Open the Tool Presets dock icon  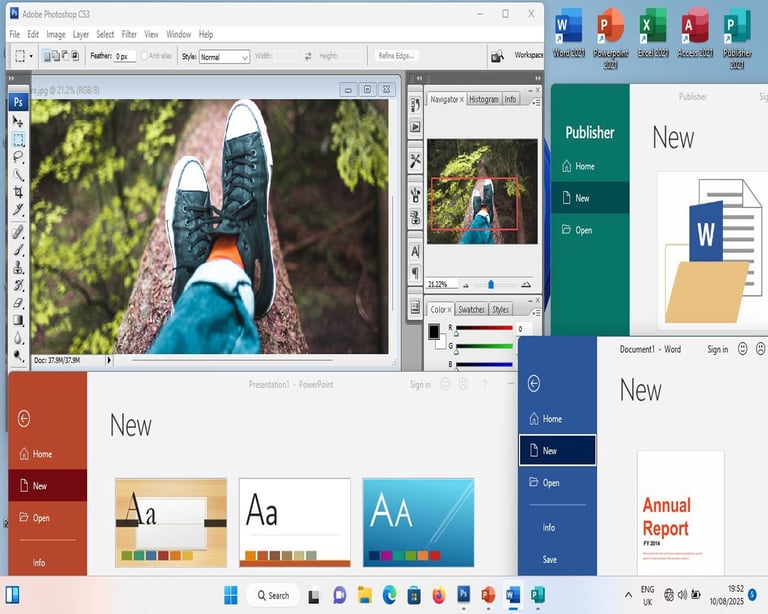[x=415, y=160]
